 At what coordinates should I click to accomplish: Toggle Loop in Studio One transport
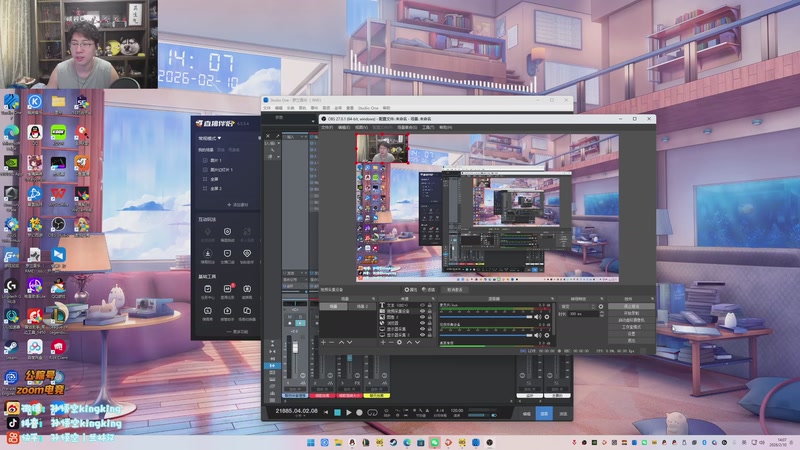(372, 412)
